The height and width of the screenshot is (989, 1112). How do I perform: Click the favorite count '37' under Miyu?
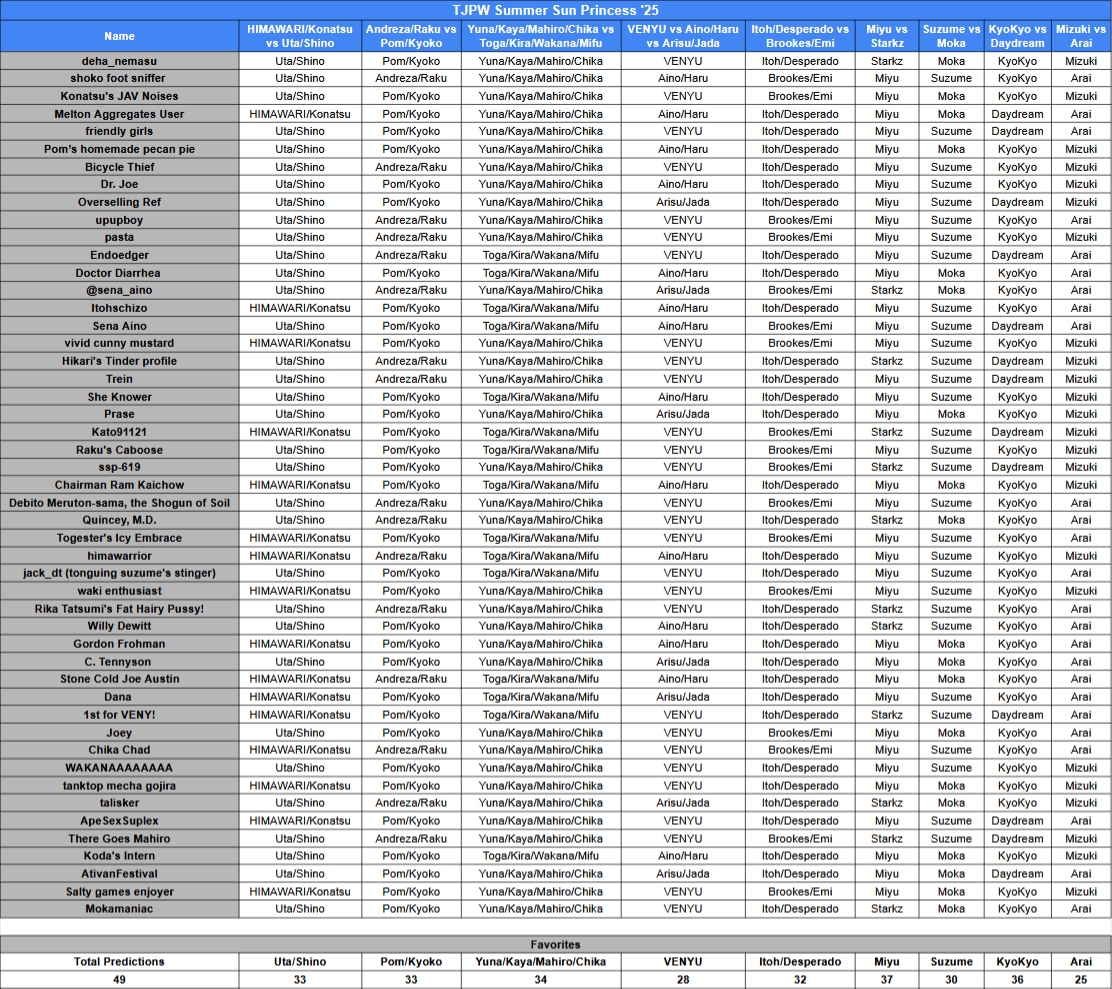click(x=886, y=979)
